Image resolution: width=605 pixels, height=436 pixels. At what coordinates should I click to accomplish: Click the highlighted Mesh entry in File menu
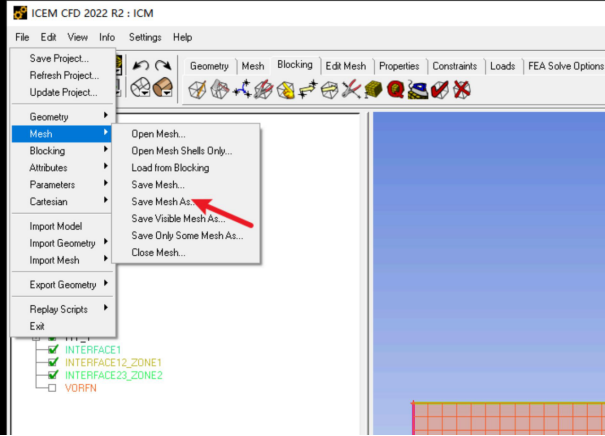[62, 134]
